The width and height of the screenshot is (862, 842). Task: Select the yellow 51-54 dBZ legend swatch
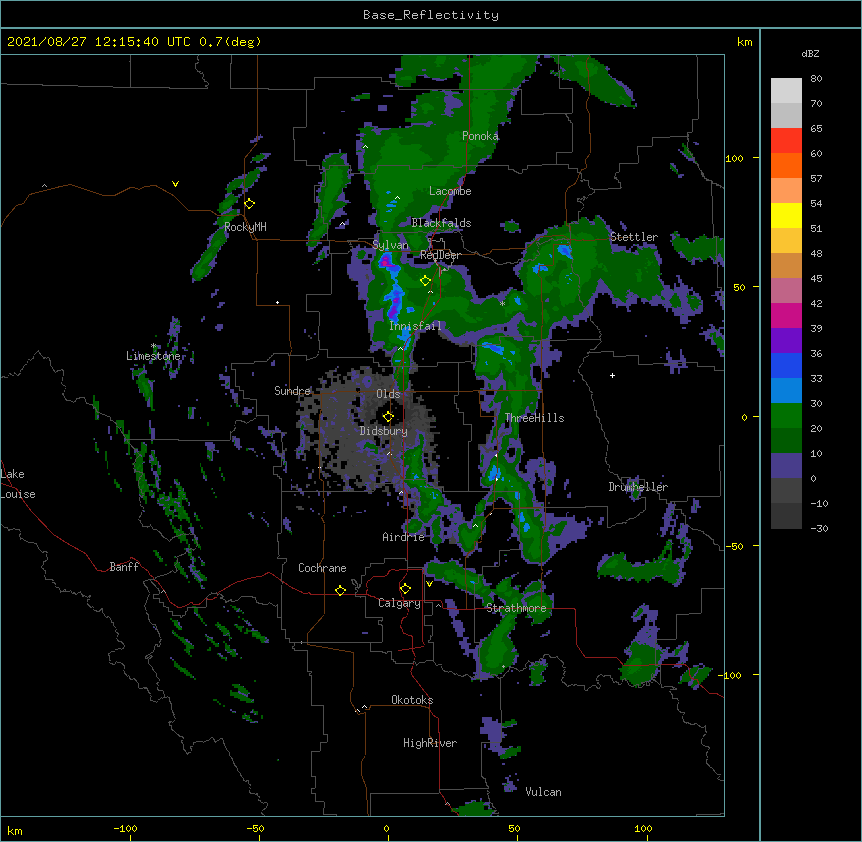click(x=786, y=215)
